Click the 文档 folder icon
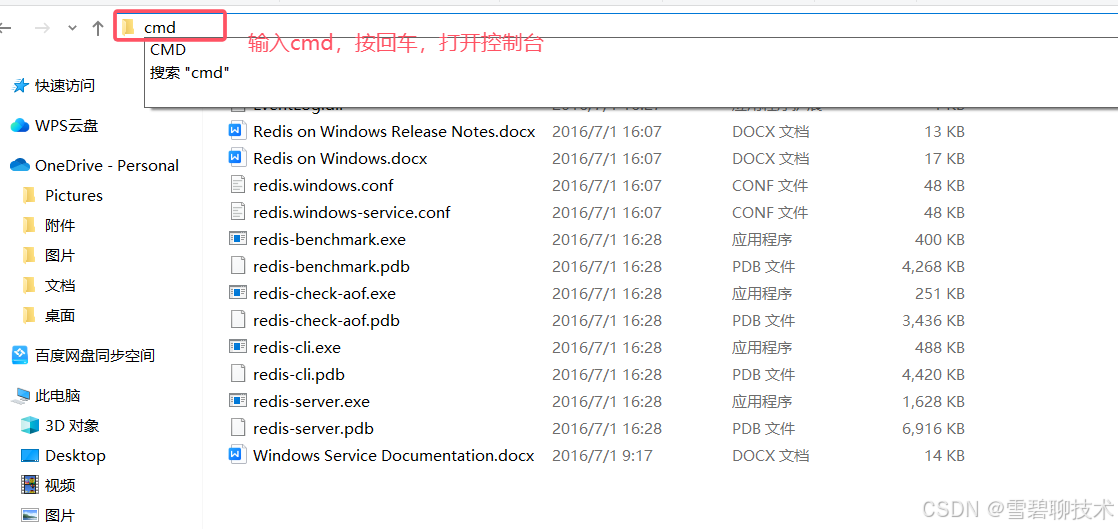1118x529 pixels. click(29, 285)
